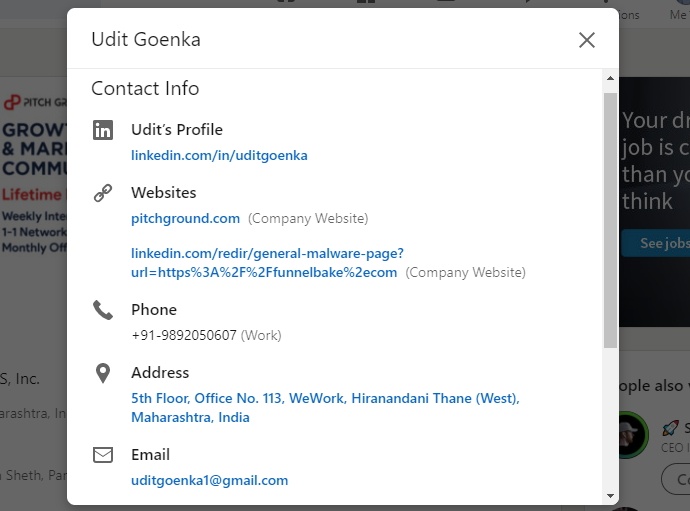The width and height of the screenshot is (690, 511).
Task: Click the Email section label
Action: point(150,455)
